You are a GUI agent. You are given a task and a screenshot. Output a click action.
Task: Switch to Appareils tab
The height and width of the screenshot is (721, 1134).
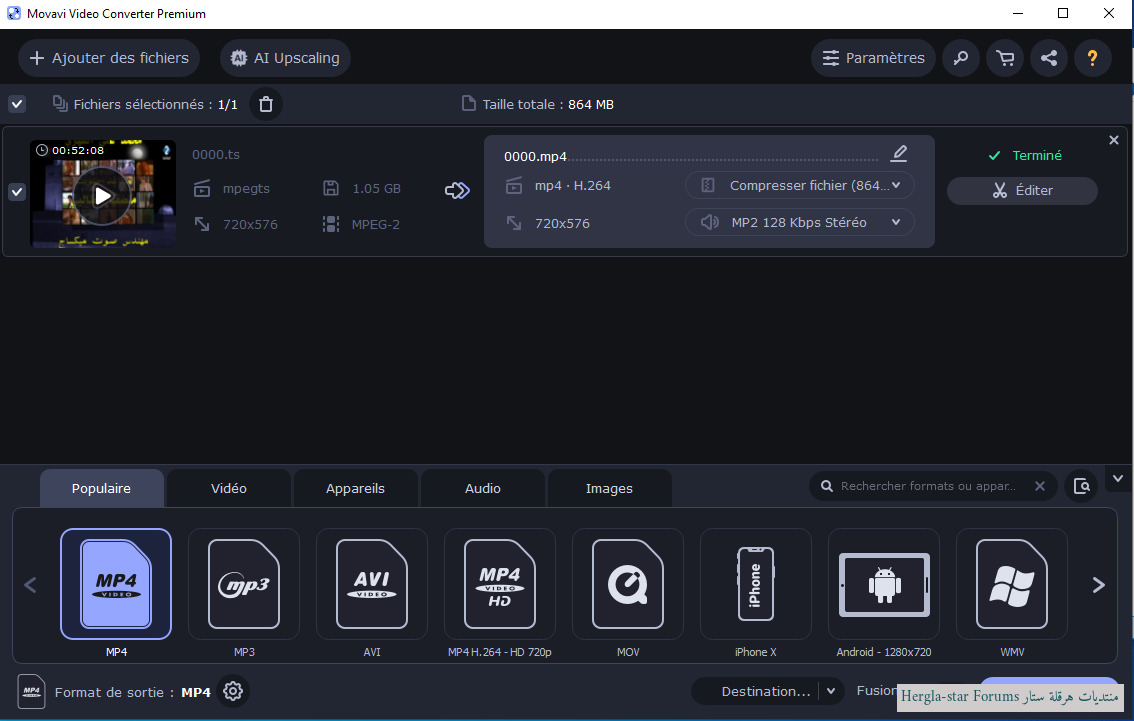tap(355, 488)
